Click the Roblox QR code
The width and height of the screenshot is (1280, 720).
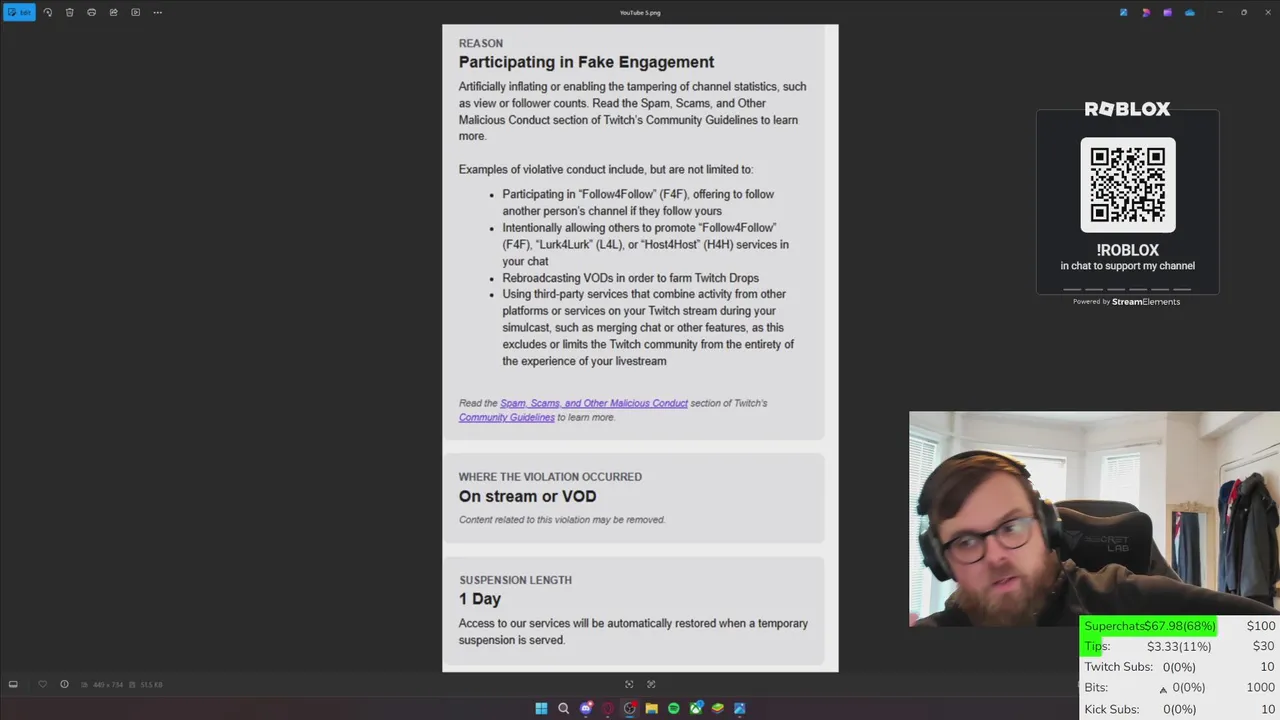pyautogui.click(x=1128, y=185)
